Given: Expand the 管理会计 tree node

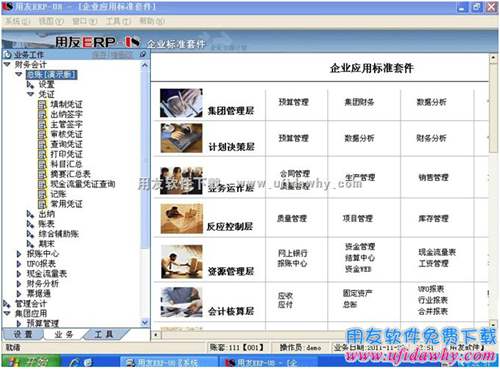Looking at the screenshot, I should 7,304.
